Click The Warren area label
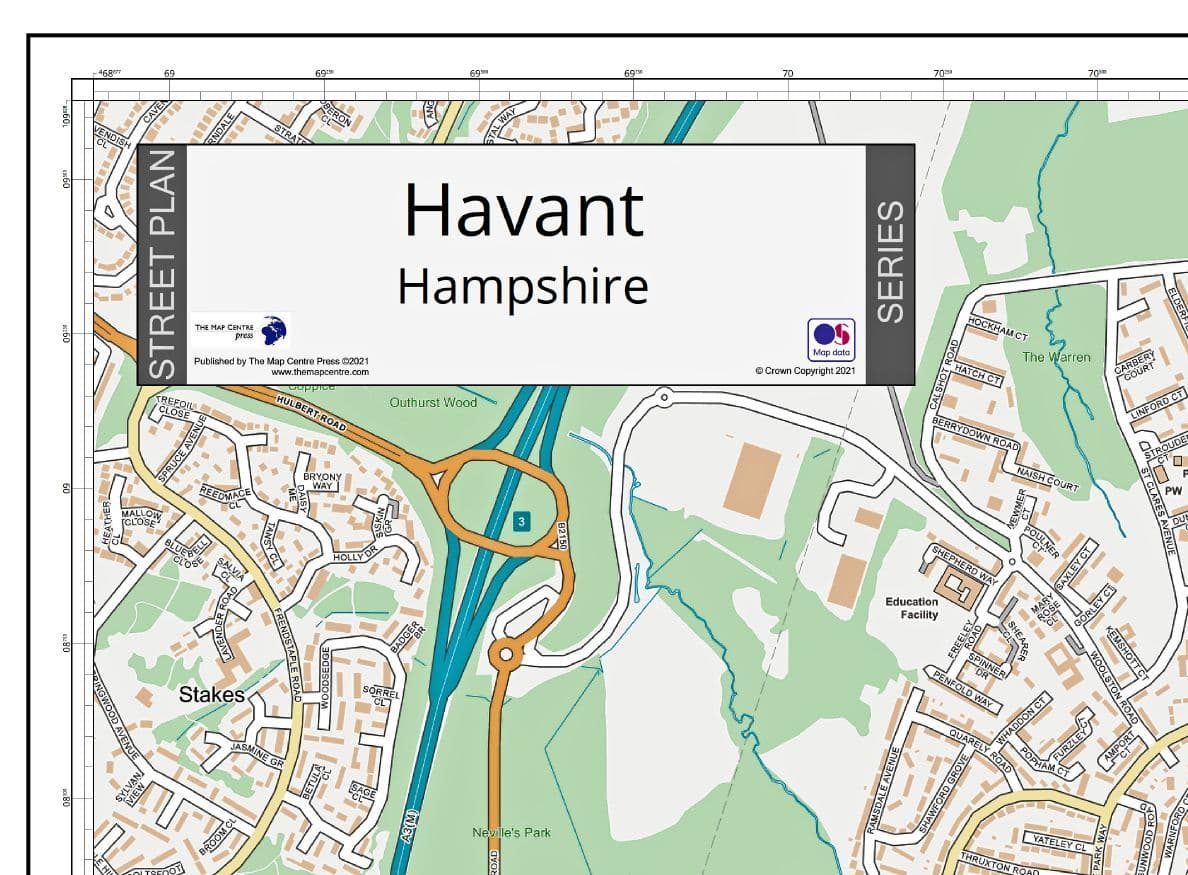This screenshot has width=1188, height=875. click(1056, 357)
